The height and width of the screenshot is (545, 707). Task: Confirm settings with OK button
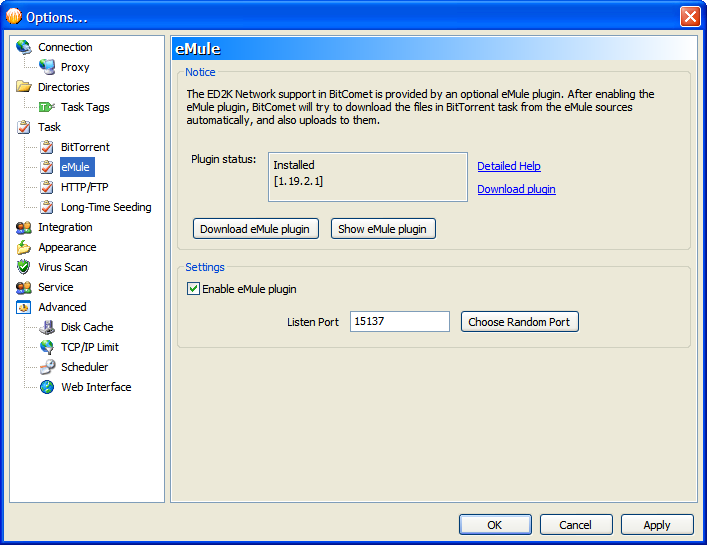495,524
